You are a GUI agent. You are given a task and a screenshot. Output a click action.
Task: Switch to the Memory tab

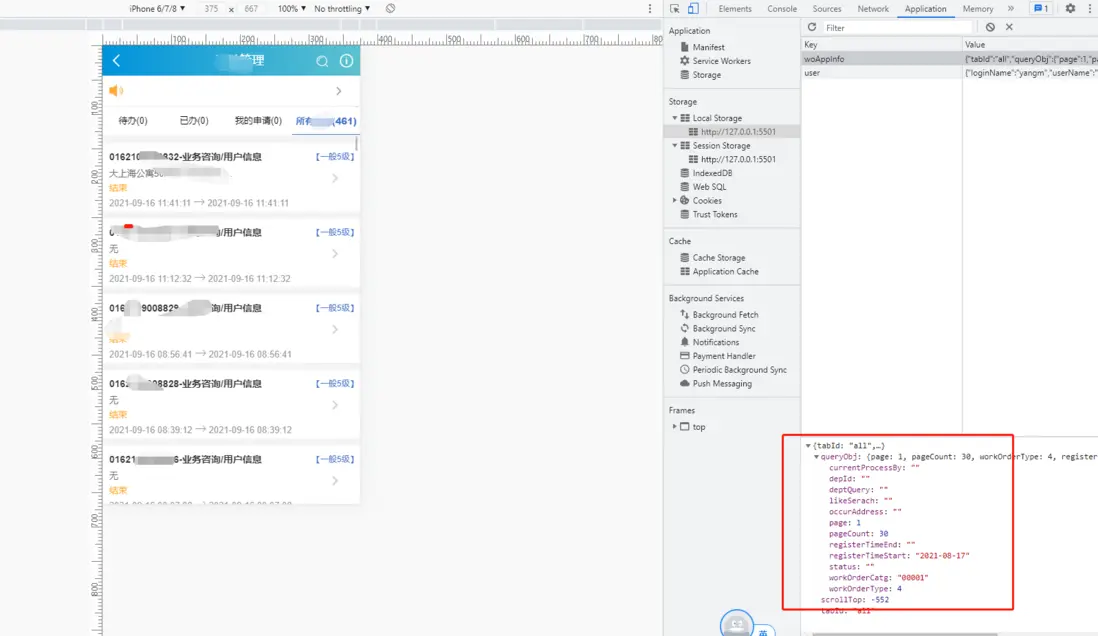[x=978, y=8]
